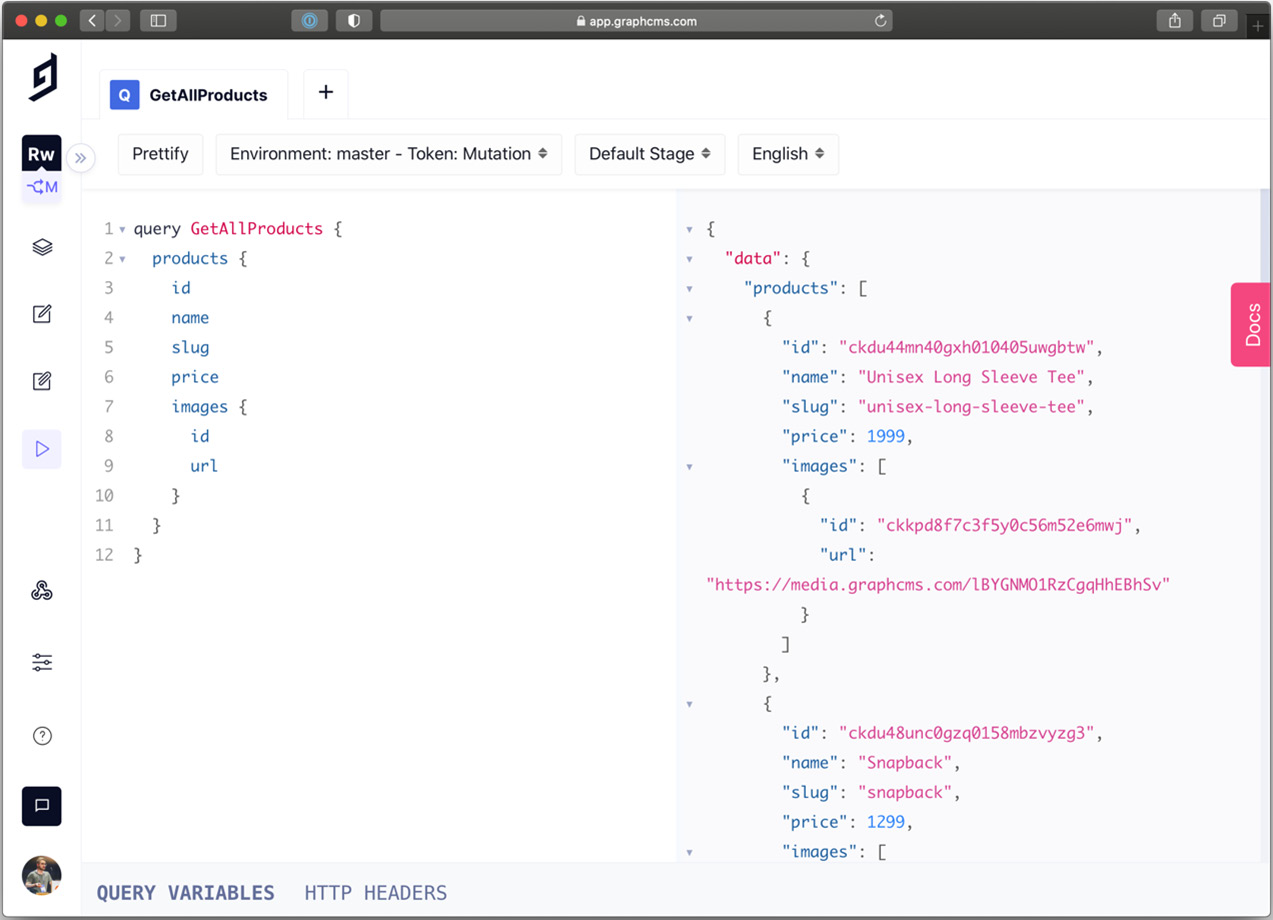Switch to the HTTP HEADERS tab
The height and width of the screenshot is (920, 1273).
376,892
